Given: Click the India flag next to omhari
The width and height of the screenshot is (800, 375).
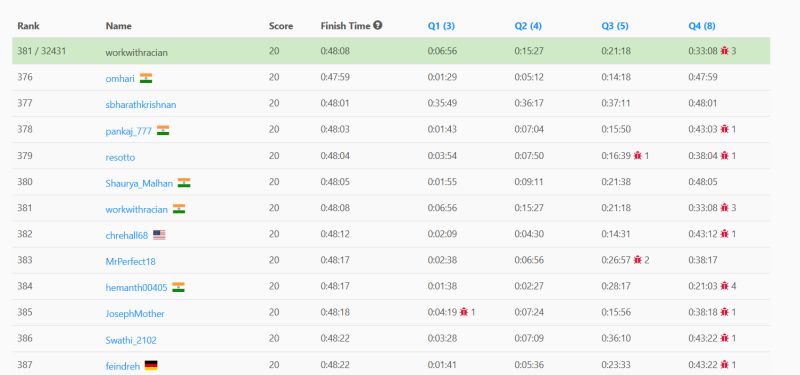Looking at the screenshot, I should pyautogui.click(x=146, y=78).
